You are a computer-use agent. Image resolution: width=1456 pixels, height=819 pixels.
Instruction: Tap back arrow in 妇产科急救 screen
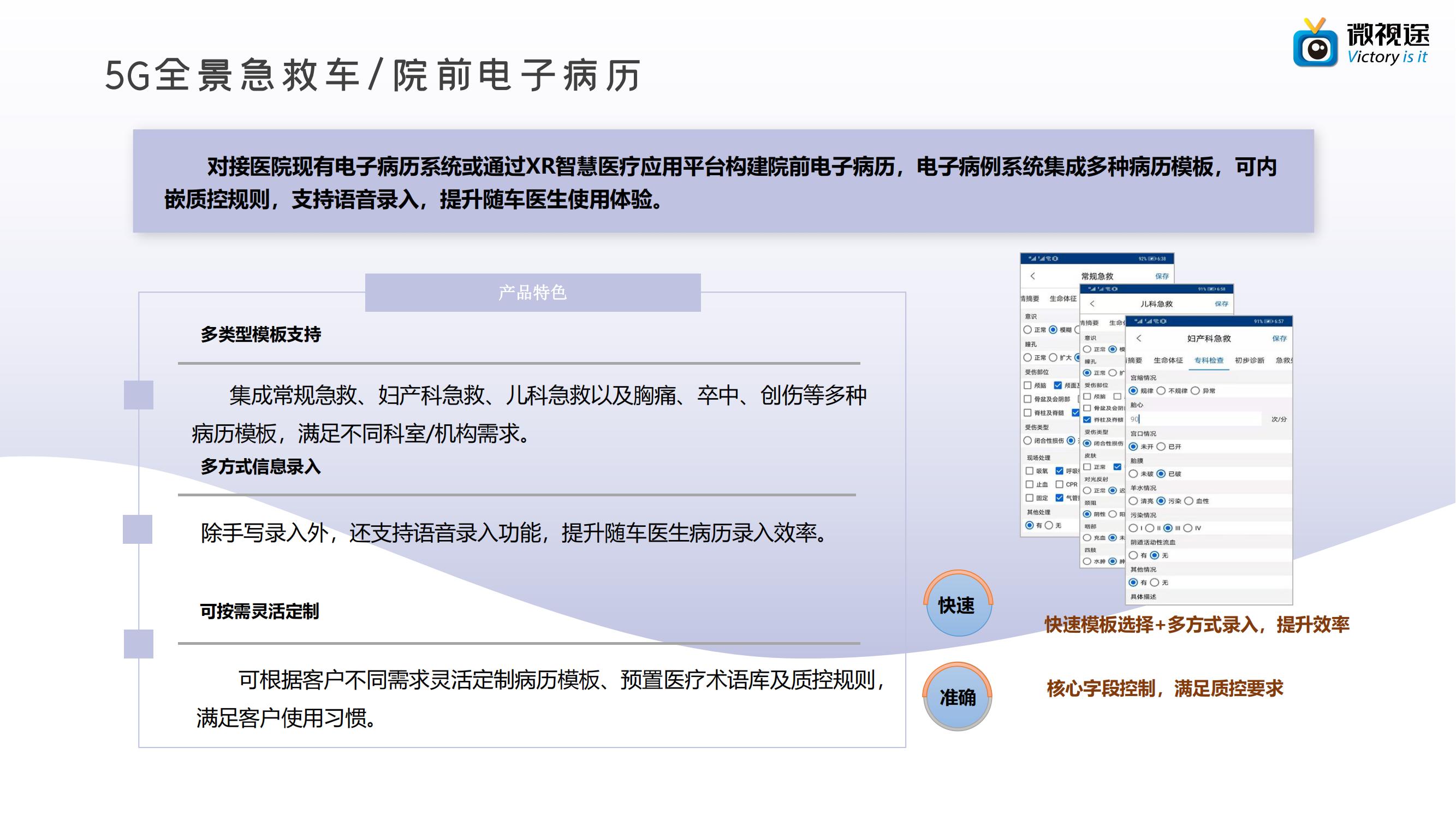coord(1139,338)
